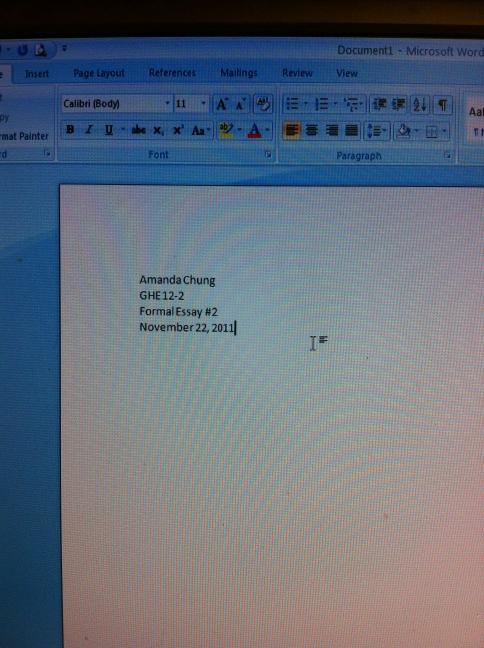
Task: Switch to Page Layout tab
Action: (x=99, y=73)
